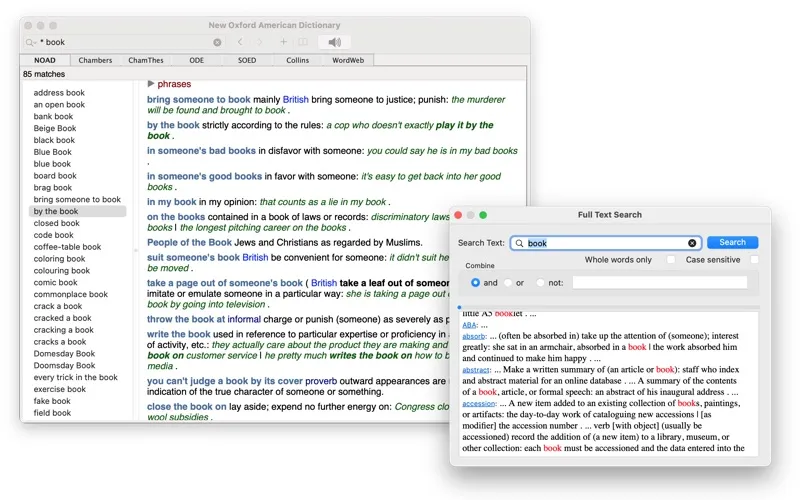Image resolution: width=800 pixels, height=500 pixels.
Task: Open the abstract result link
Action: coord(476,370)
